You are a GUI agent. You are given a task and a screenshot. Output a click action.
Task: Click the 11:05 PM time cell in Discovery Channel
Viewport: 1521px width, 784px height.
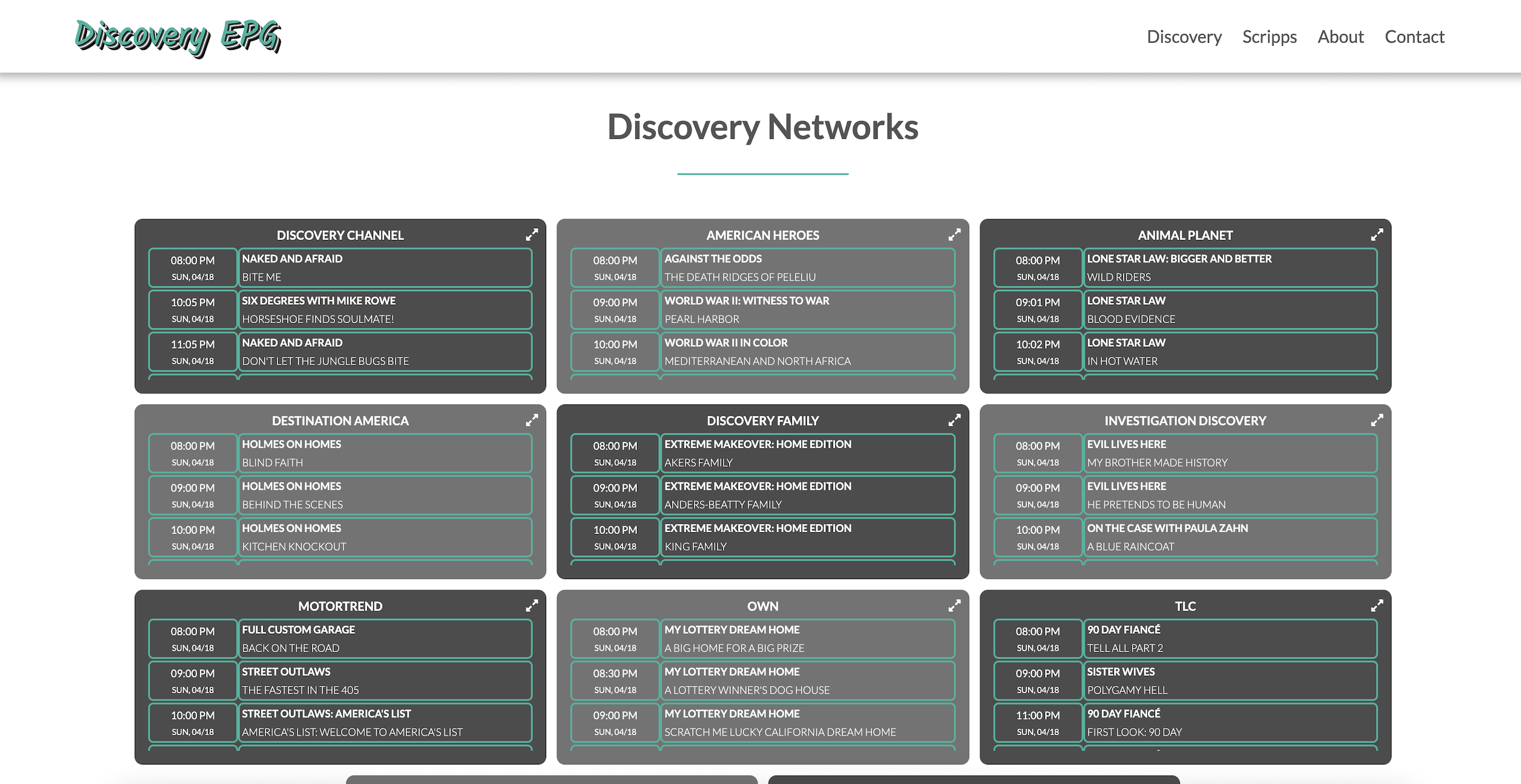193,352
